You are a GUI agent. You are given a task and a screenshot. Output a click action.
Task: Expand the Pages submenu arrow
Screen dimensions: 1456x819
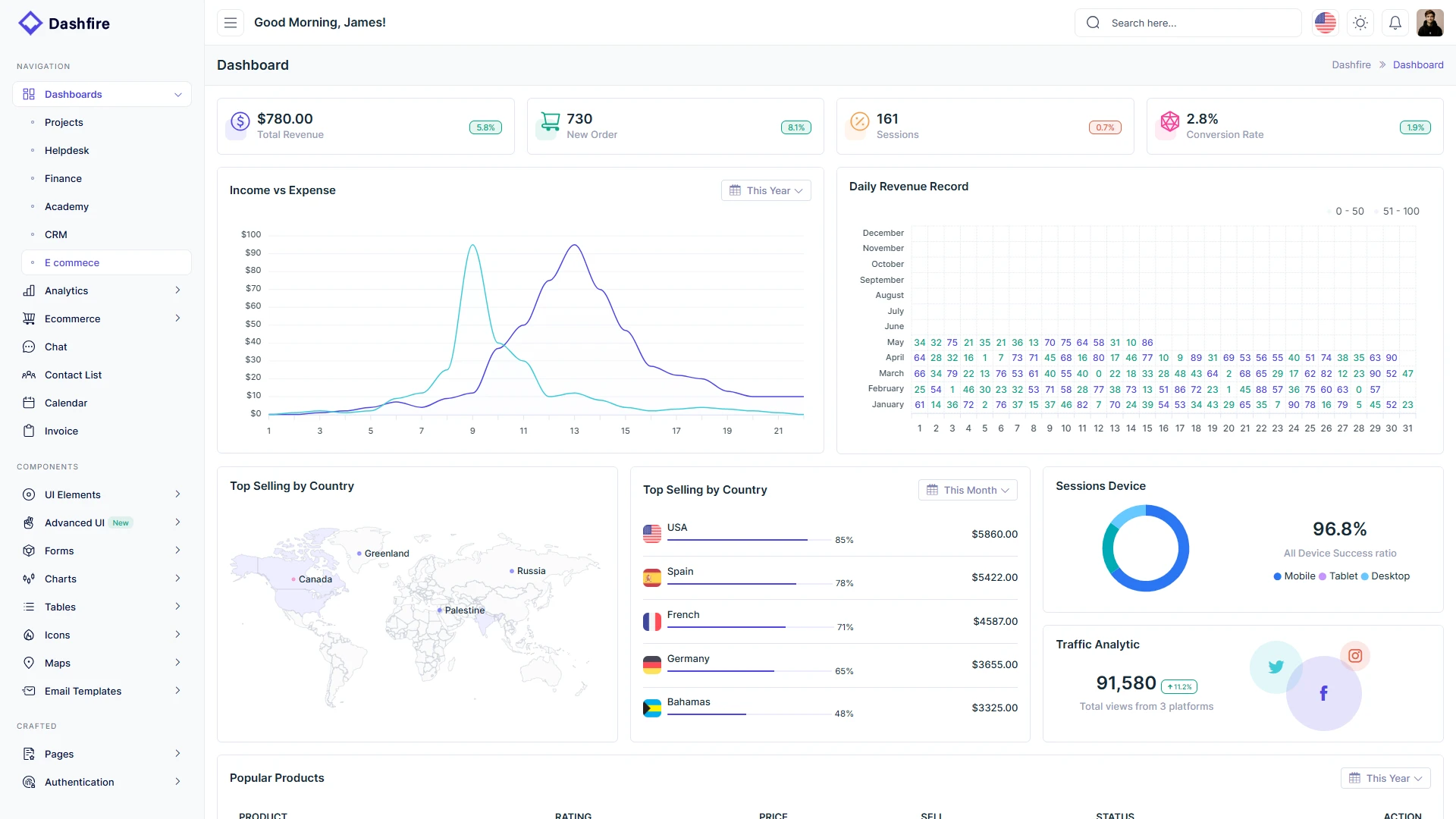click(177, 754)
